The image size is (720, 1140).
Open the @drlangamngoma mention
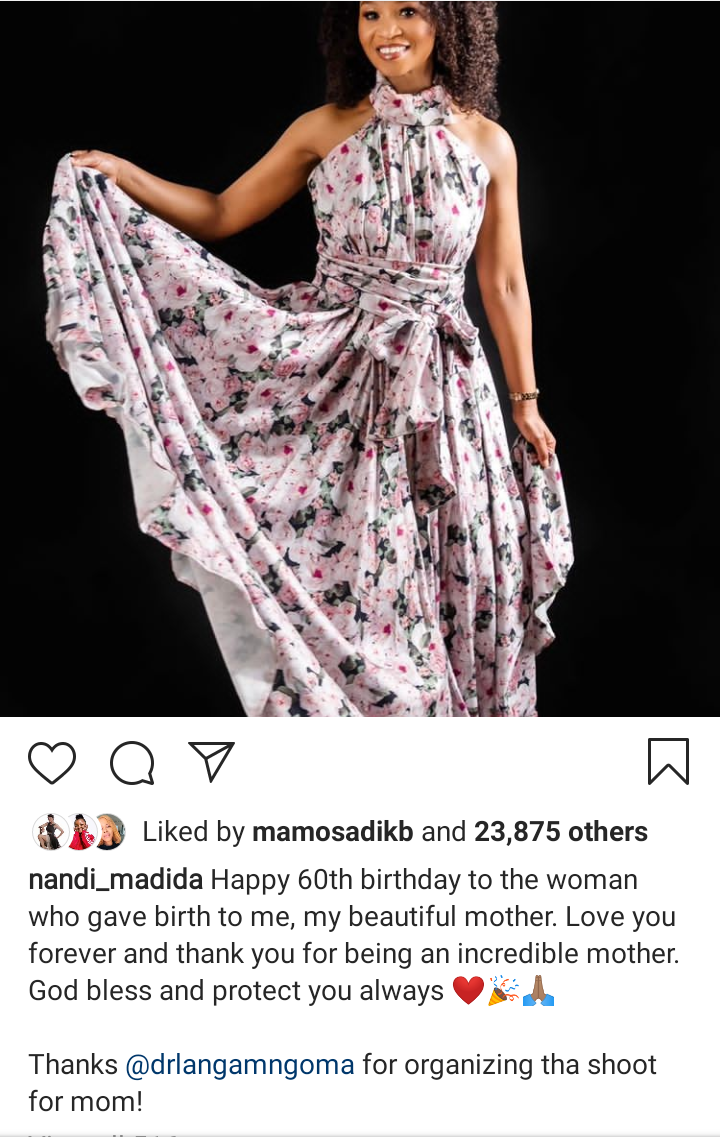[x=240, y=1065]
